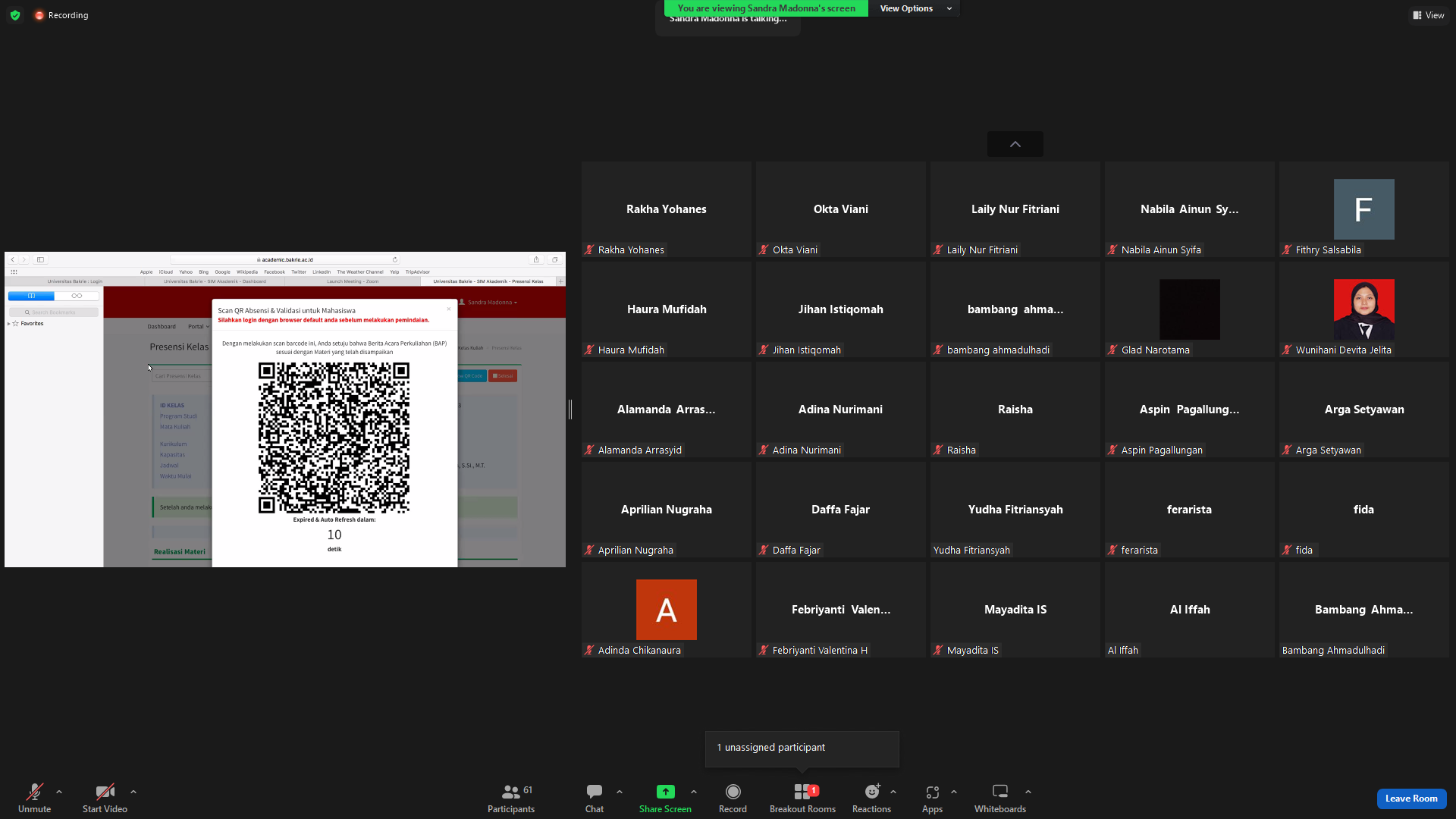The height and width of the screenshot is (819, 1456).
Task: Expand chat options arrow
Action: 620,792
